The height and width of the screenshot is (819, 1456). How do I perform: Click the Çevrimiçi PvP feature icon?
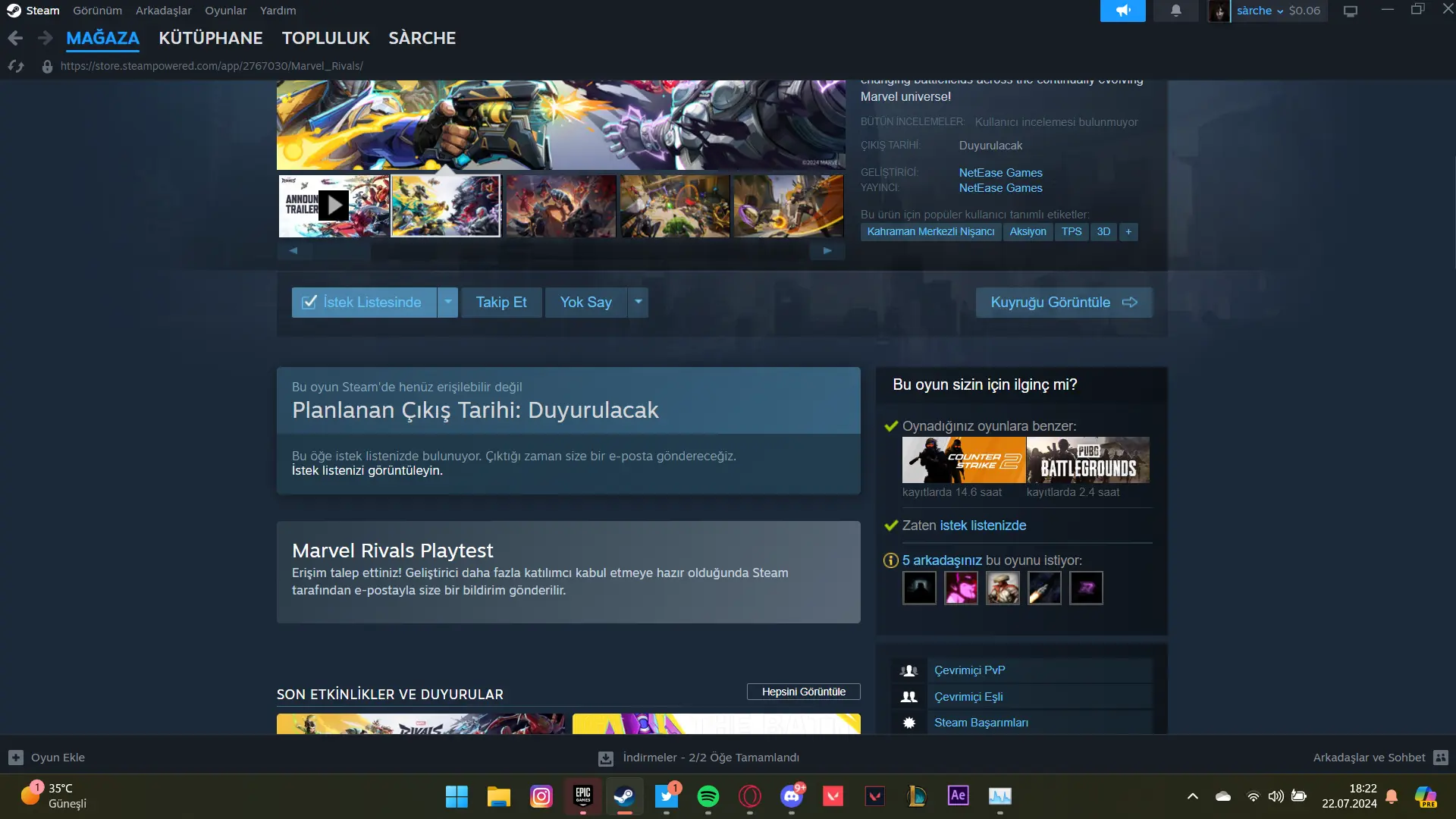click(x=908, y=670)
